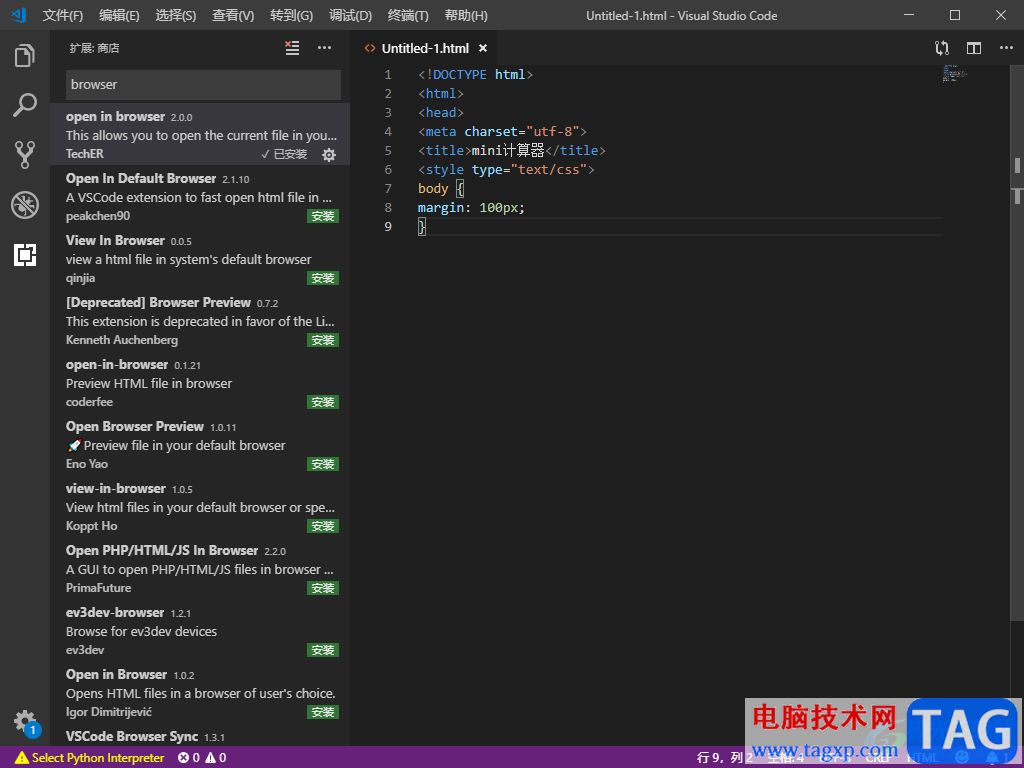Screen dimensions: 1024x768
Task: Open the 文件(F) menu
Action: (63, 15)
